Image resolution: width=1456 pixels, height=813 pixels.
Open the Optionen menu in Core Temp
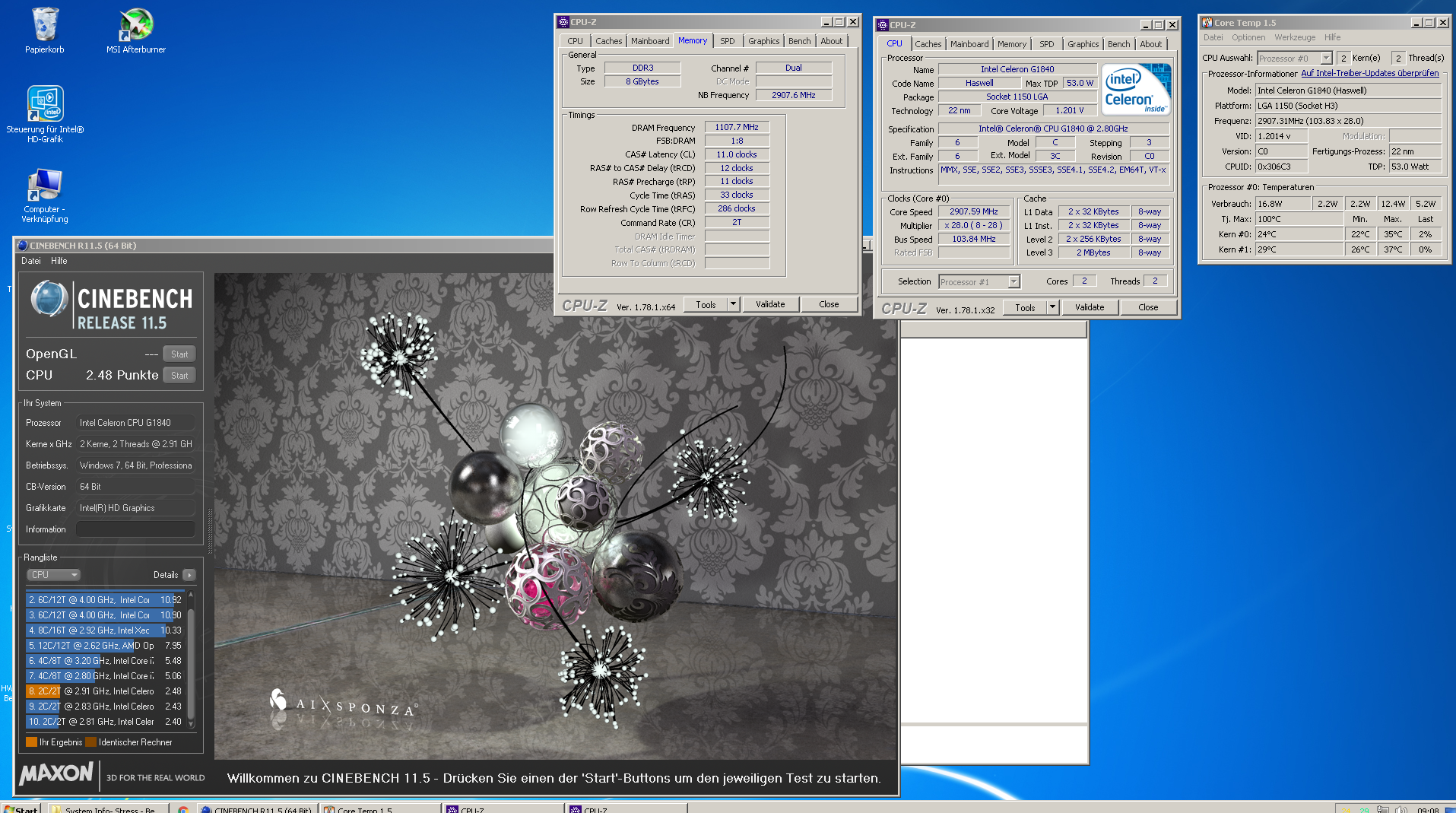pos(1248,37)
